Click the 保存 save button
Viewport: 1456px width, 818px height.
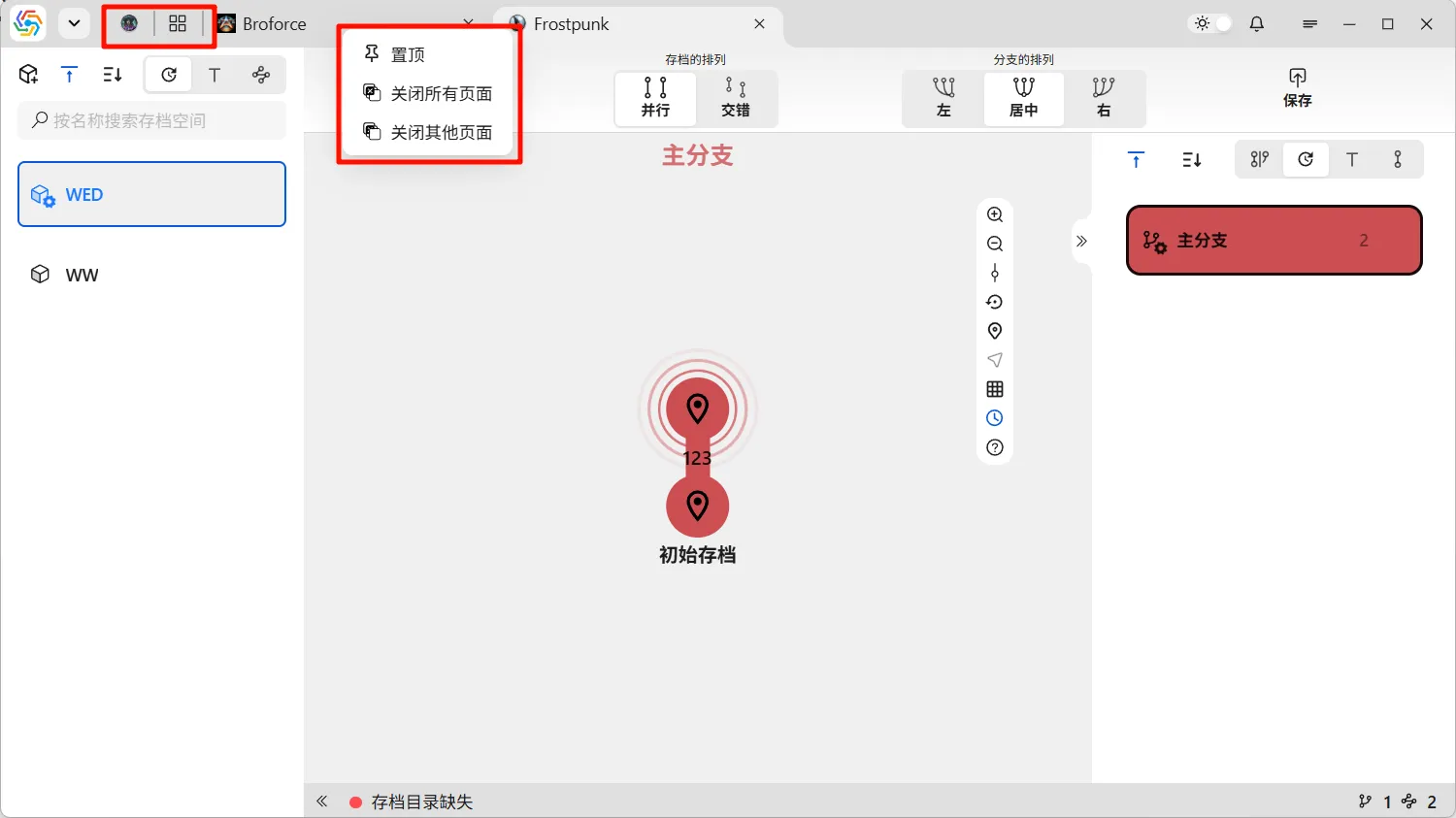[x=1297, y=87]
